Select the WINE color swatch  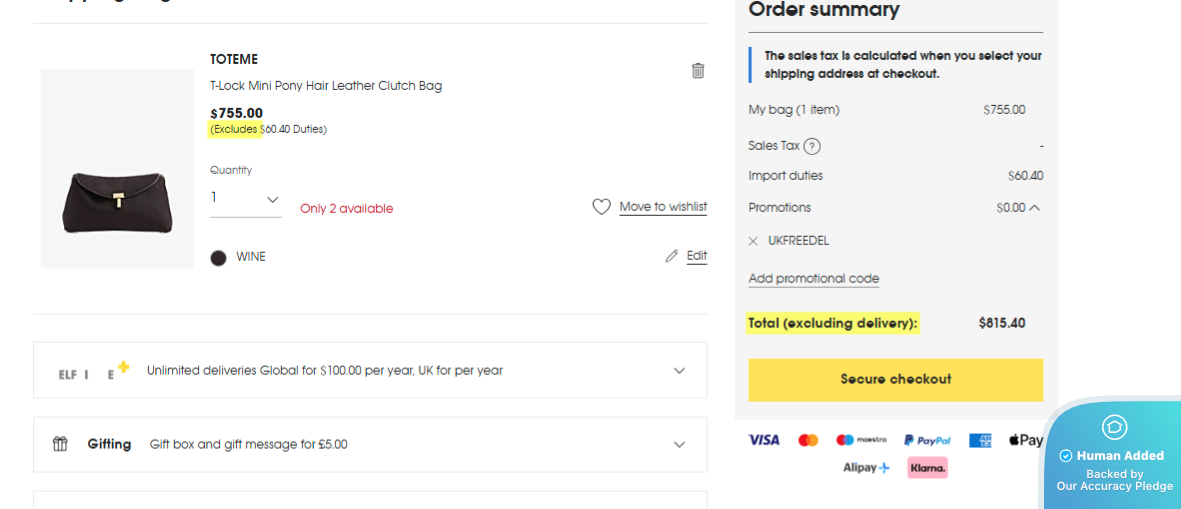218,258
